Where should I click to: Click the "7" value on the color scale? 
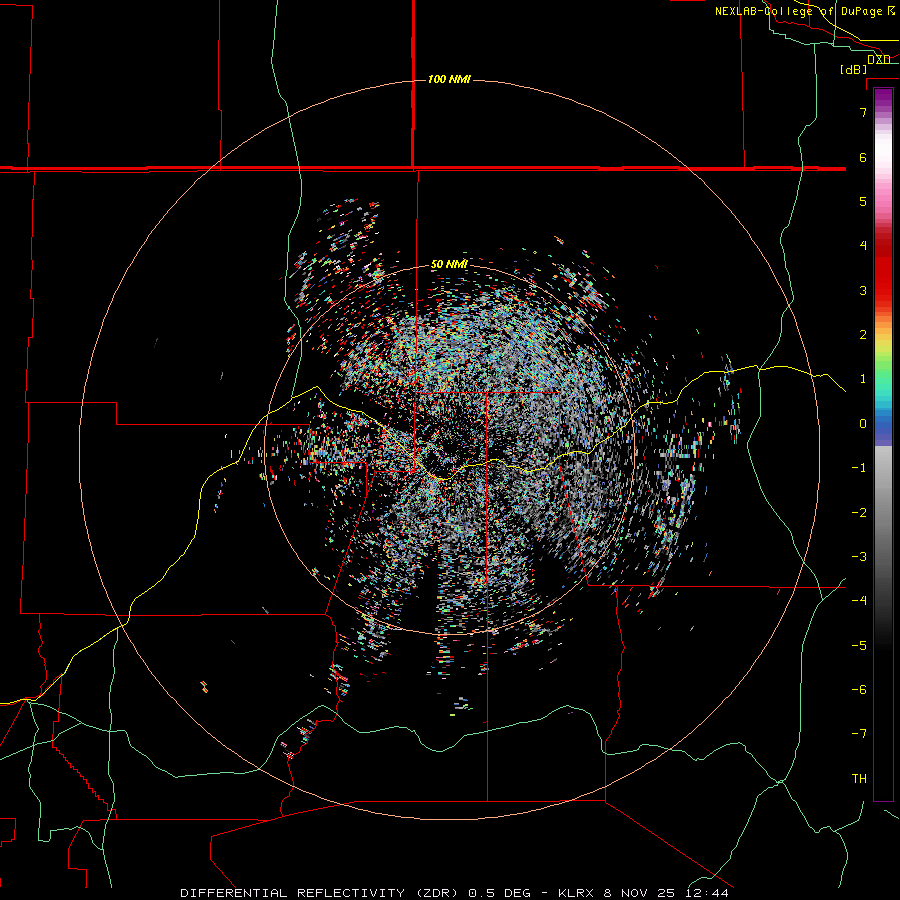pos(863,112)
